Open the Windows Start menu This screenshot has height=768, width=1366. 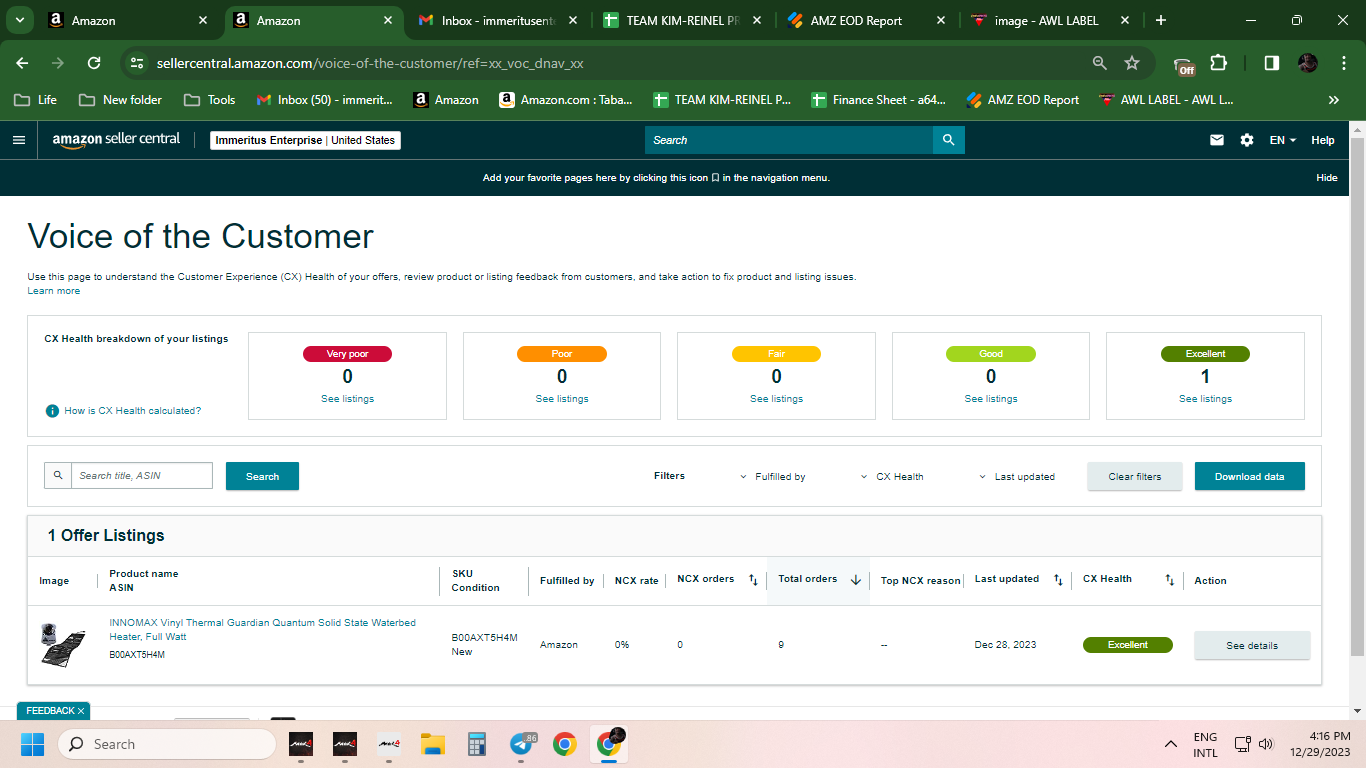pos(33,744)
